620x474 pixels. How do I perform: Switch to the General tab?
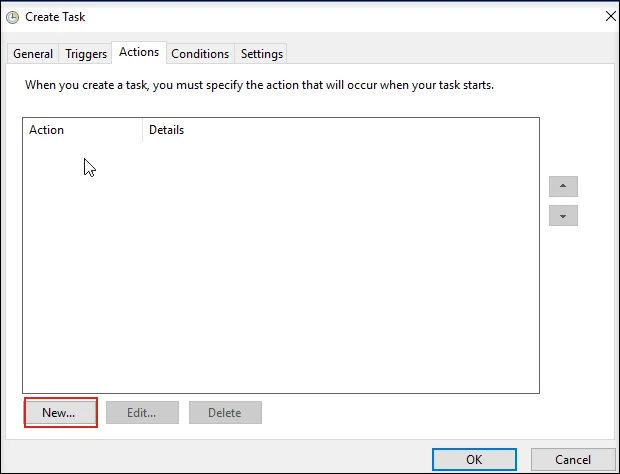33,54
